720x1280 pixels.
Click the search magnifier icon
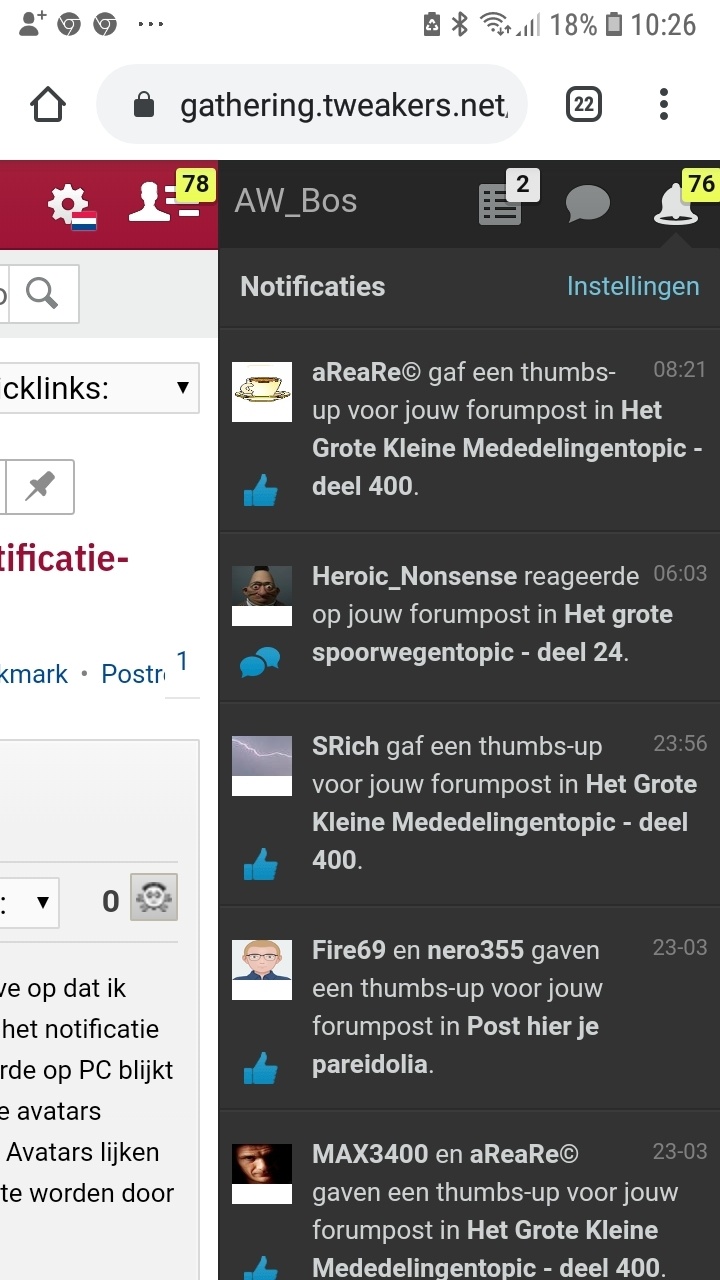coord(41,293)
